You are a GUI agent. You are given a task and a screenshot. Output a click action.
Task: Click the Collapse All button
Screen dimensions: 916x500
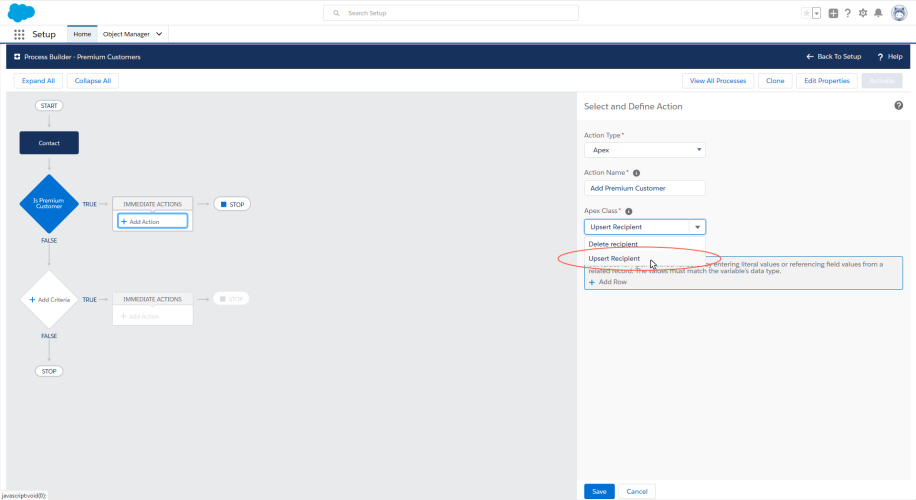pos(93,81)
